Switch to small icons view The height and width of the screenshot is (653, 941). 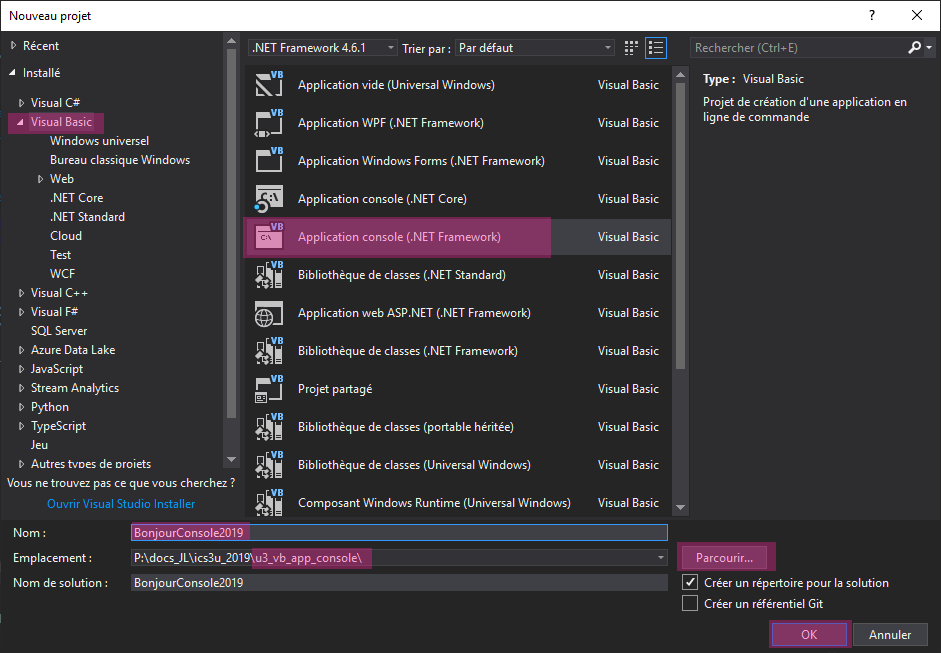631,48
